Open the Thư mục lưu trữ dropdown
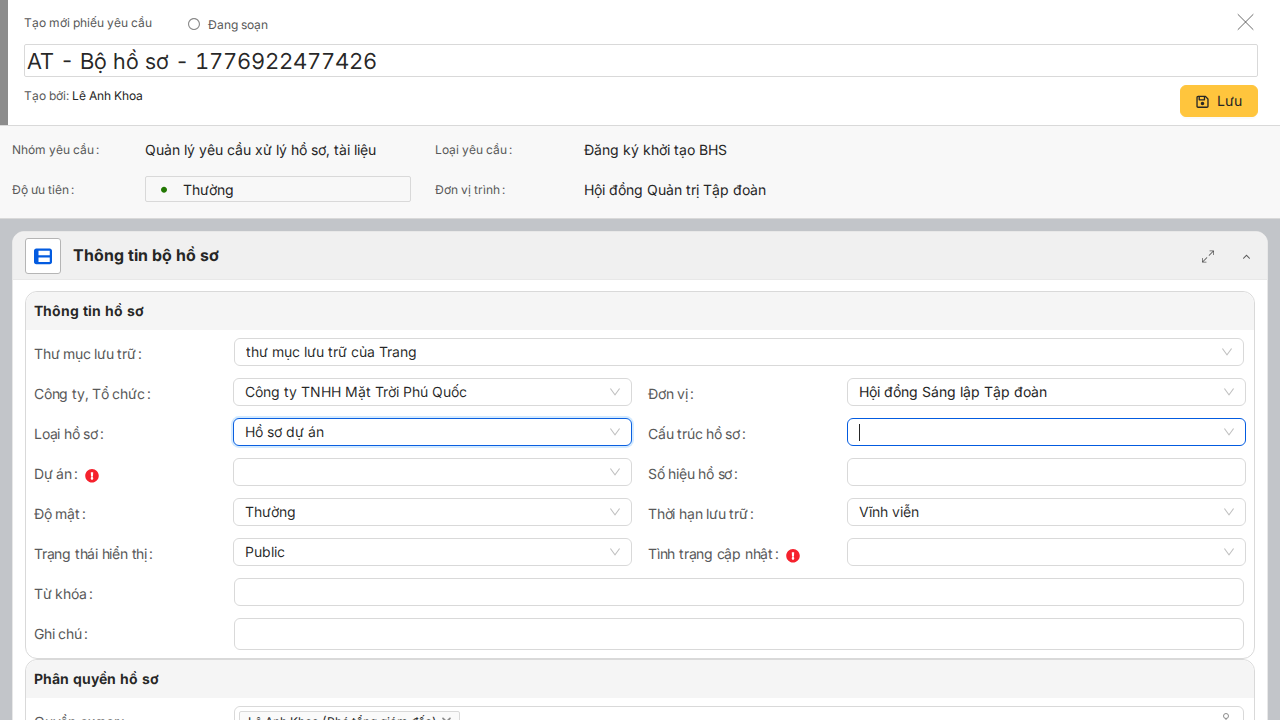The width and height of the screenshot is (1280, 720). coord(738,352)
